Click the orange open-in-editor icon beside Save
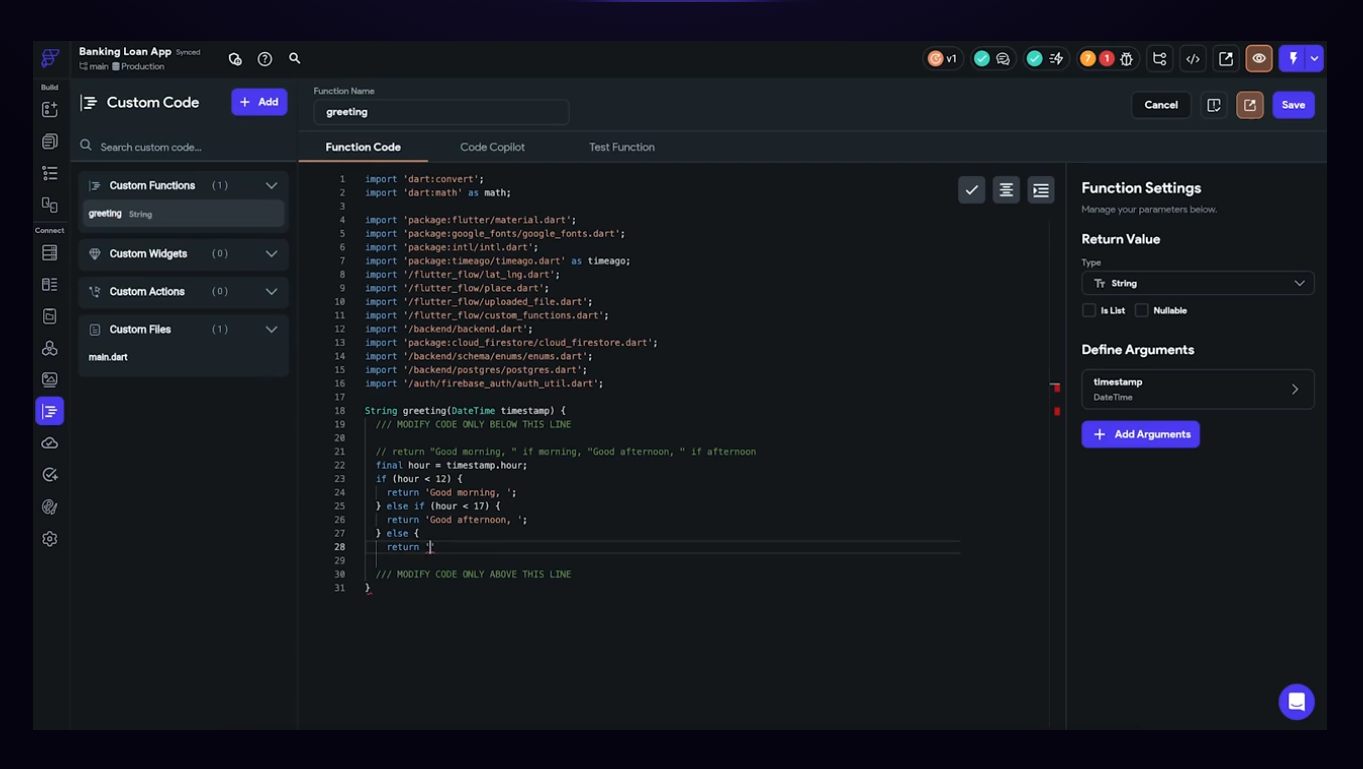The height and width of the screenshot is (769, 1363). [1250, 105]
